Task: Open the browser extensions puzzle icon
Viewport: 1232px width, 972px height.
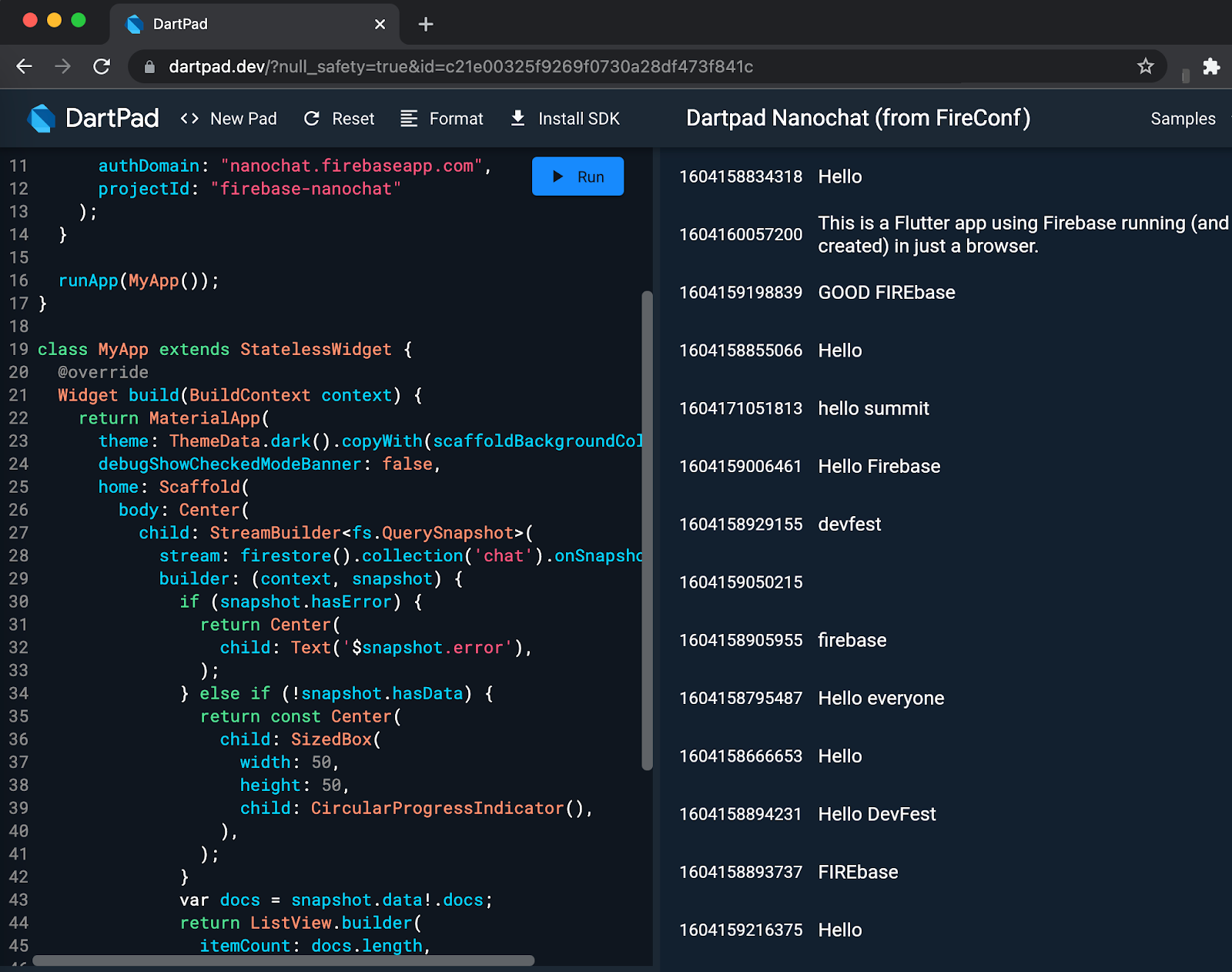Action: 1211,67
